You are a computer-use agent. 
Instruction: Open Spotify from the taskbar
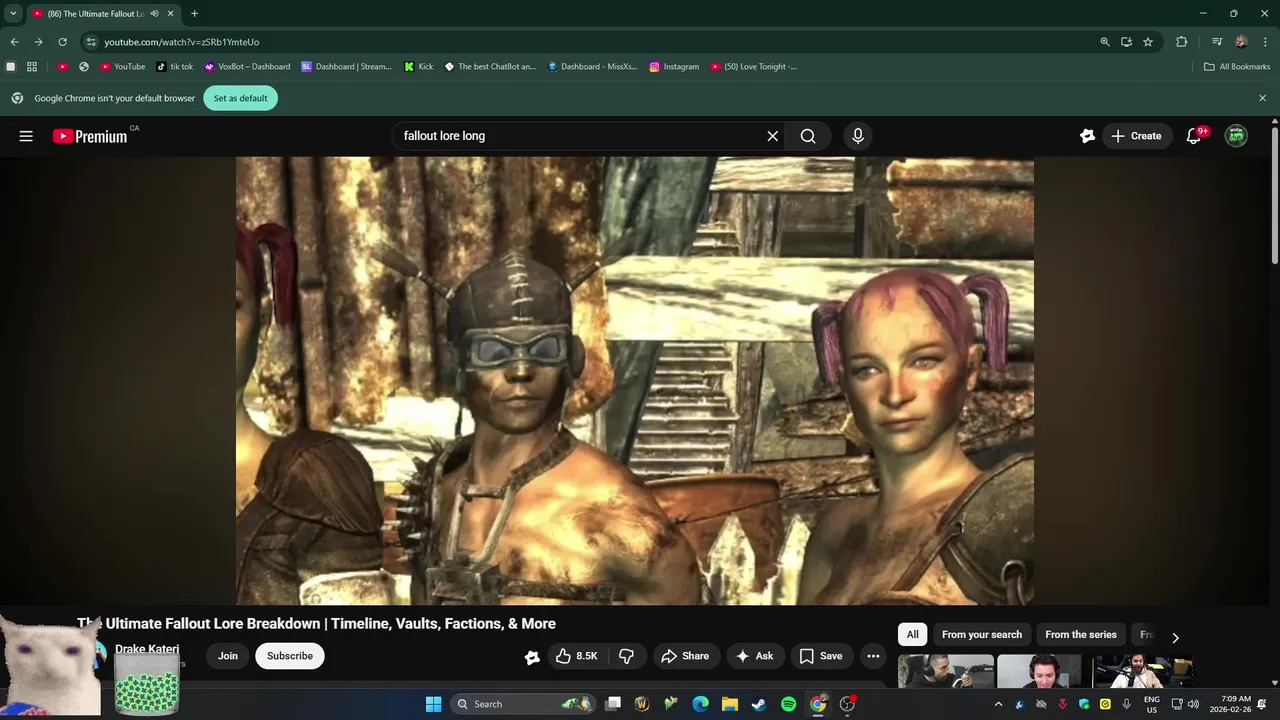pos(788,704)
